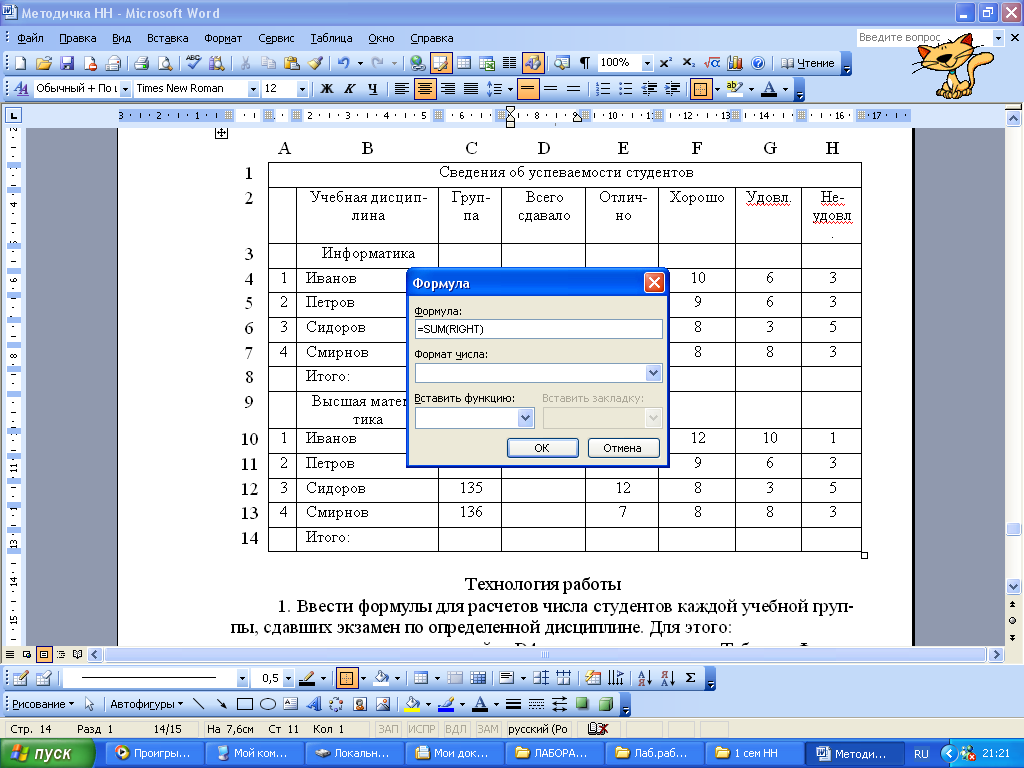Apply fill color bucket in drawing toolbar
Image resolution: width=1024 pixels, height=768 pixels.
[412, 704]
